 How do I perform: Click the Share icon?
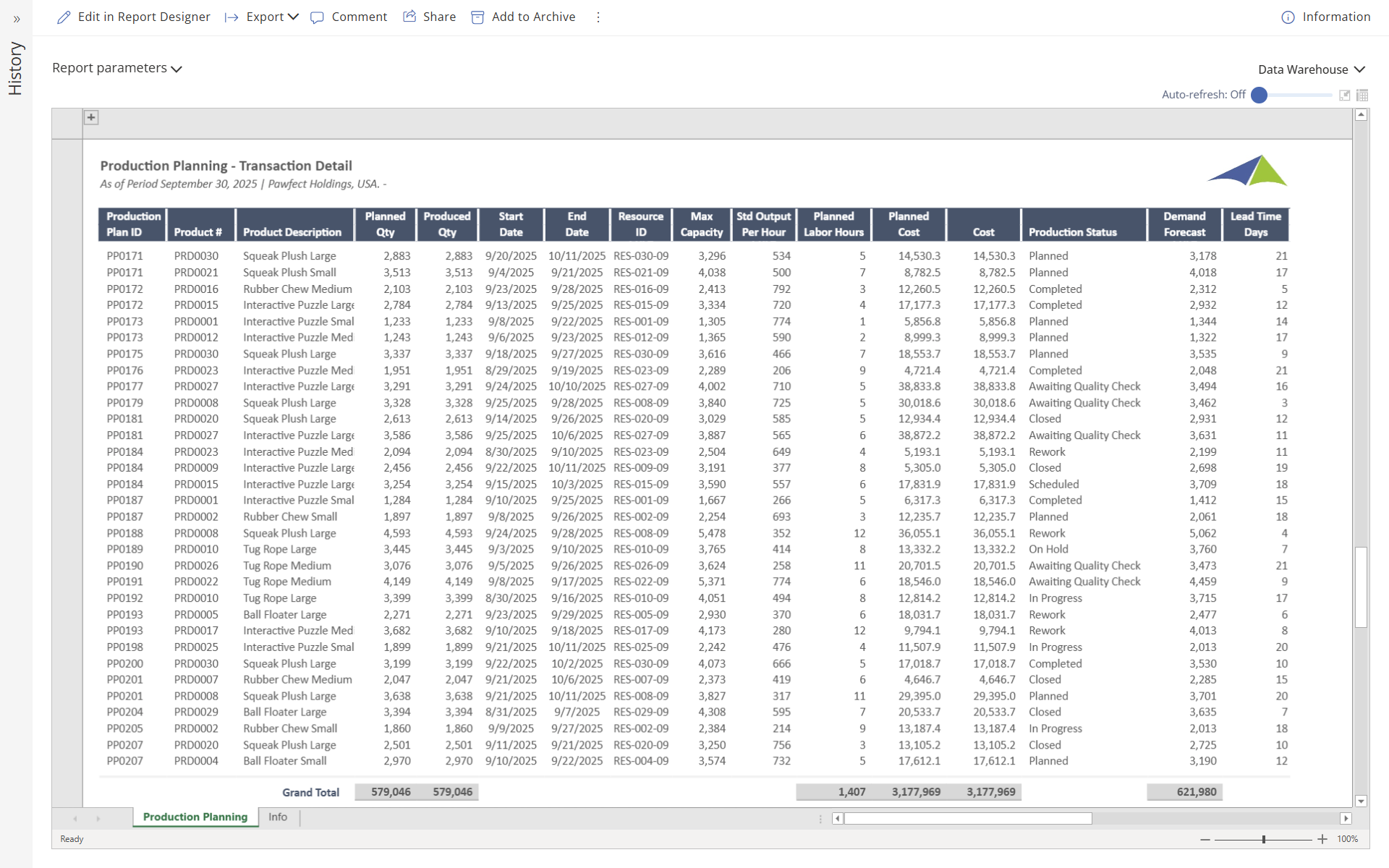pos(409,17)
